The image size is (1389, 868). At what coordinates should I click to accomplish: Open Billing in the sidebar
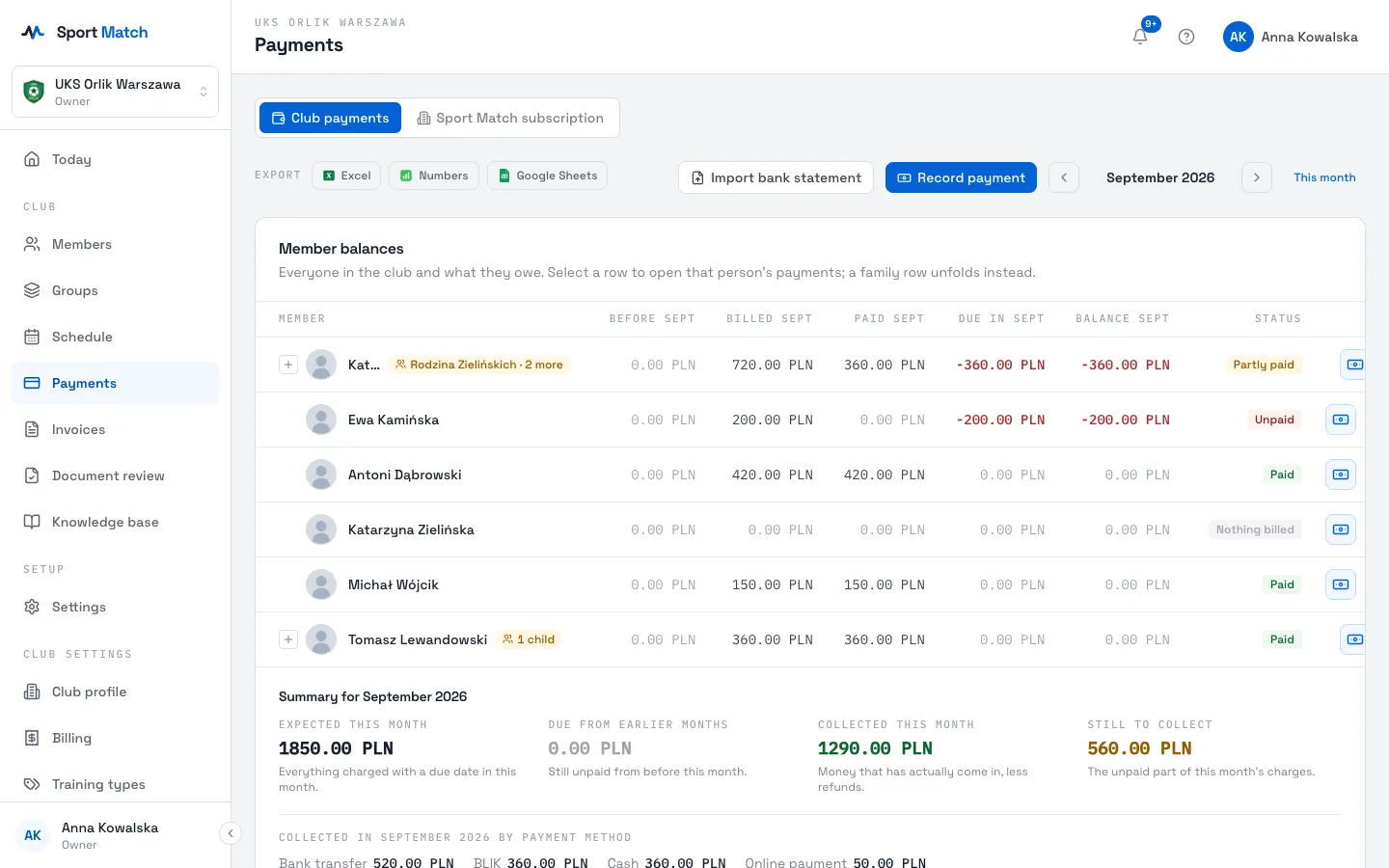coord(115,738)
